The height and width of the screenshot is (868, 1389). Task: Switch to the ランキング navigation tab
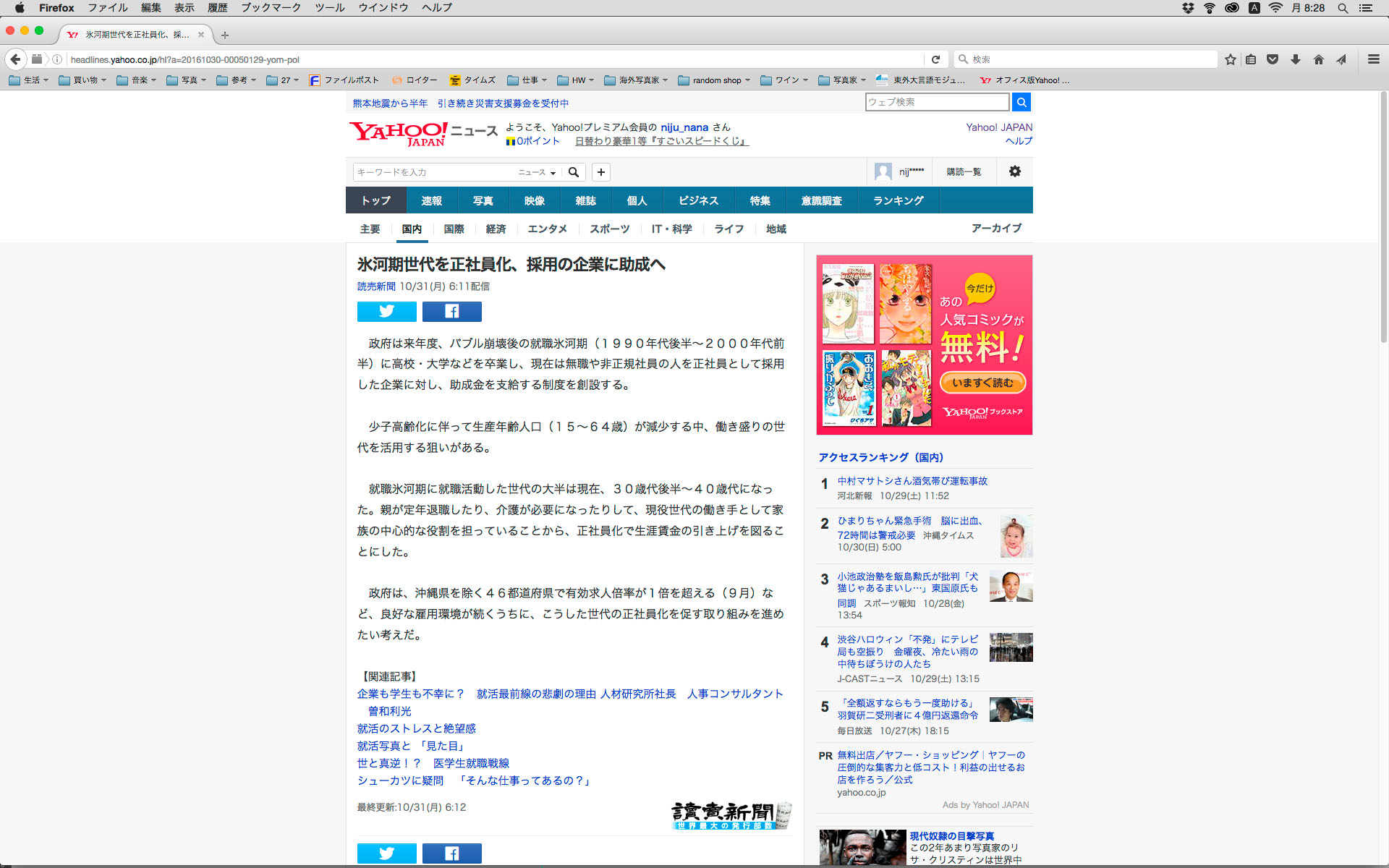pos(898,200)
